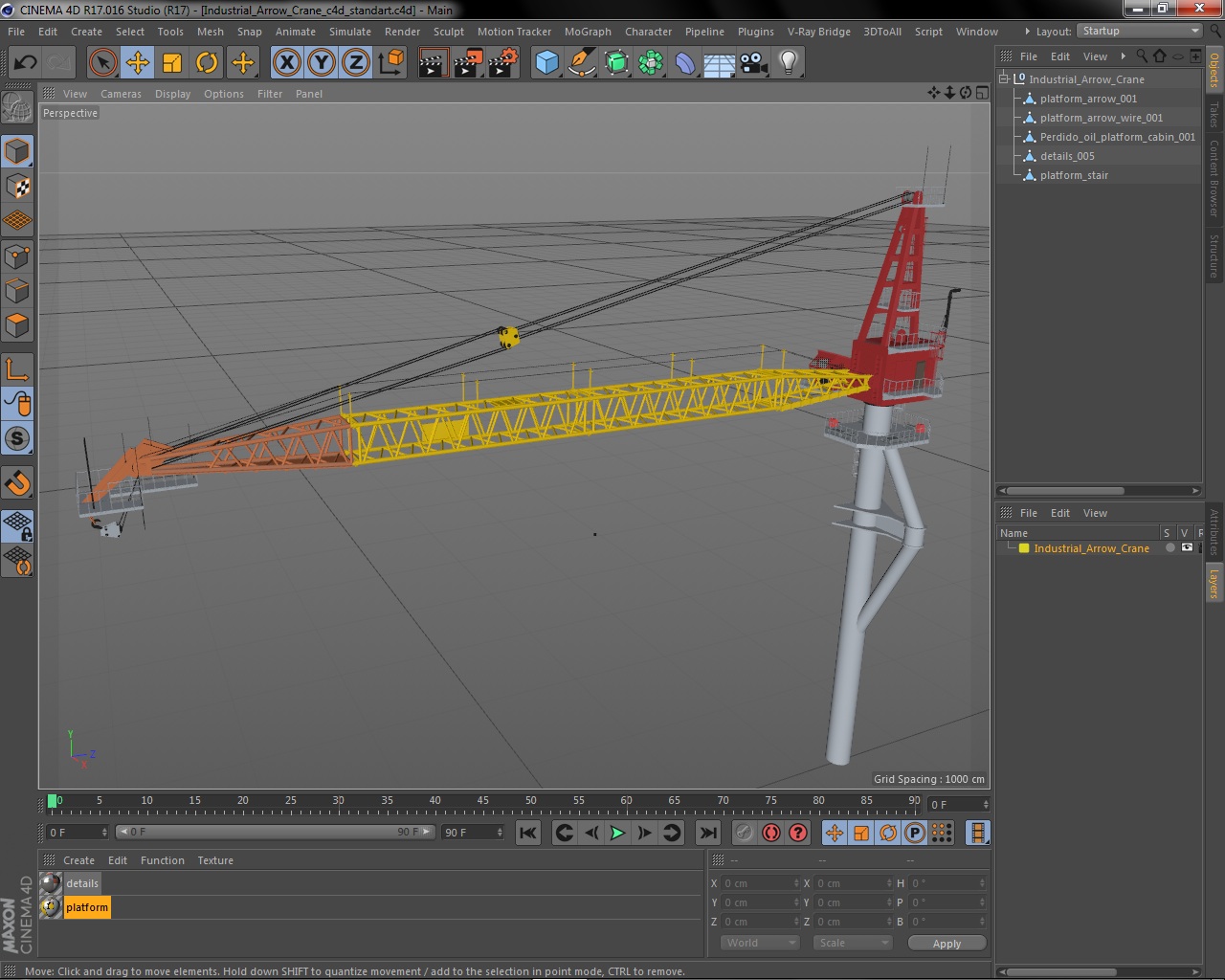Image resolution: width=1225 pixels, height=980 pixels.
Task: Select platform_stair object
Action: tap(1074, 175)
